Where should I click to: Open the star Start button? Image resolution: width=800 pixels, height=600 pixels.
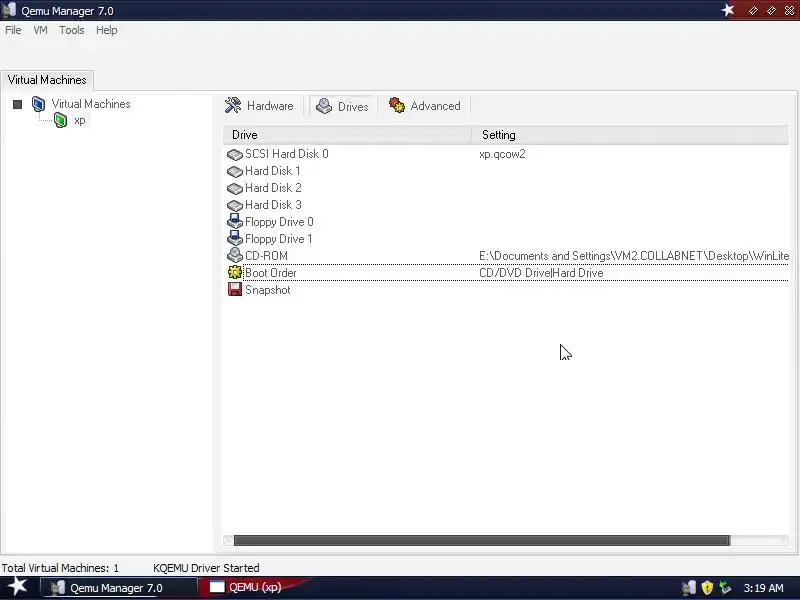click(17, 587)
